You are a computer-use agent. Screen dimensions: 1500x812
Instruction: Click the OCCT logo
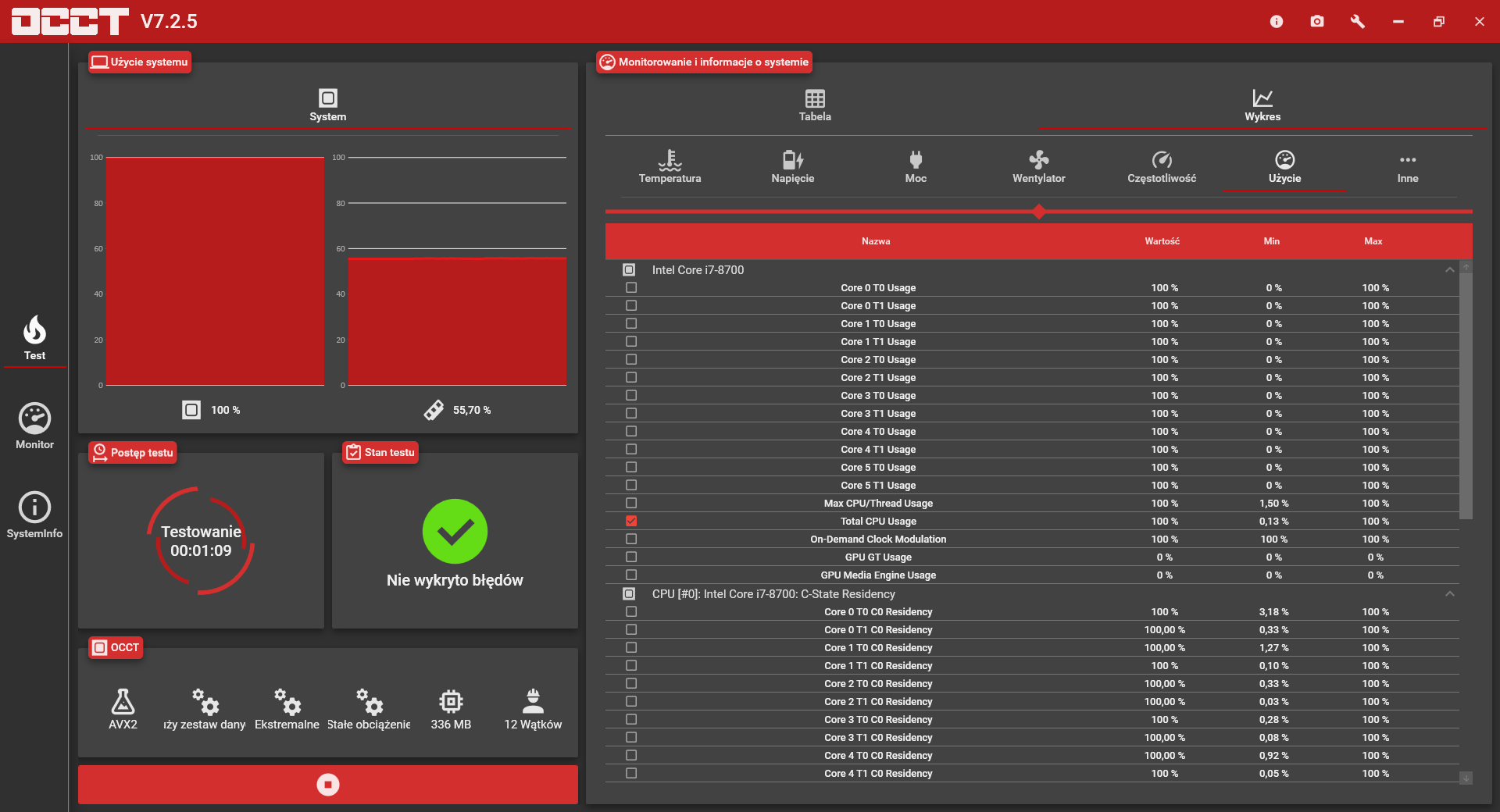[x=70, y=21]
